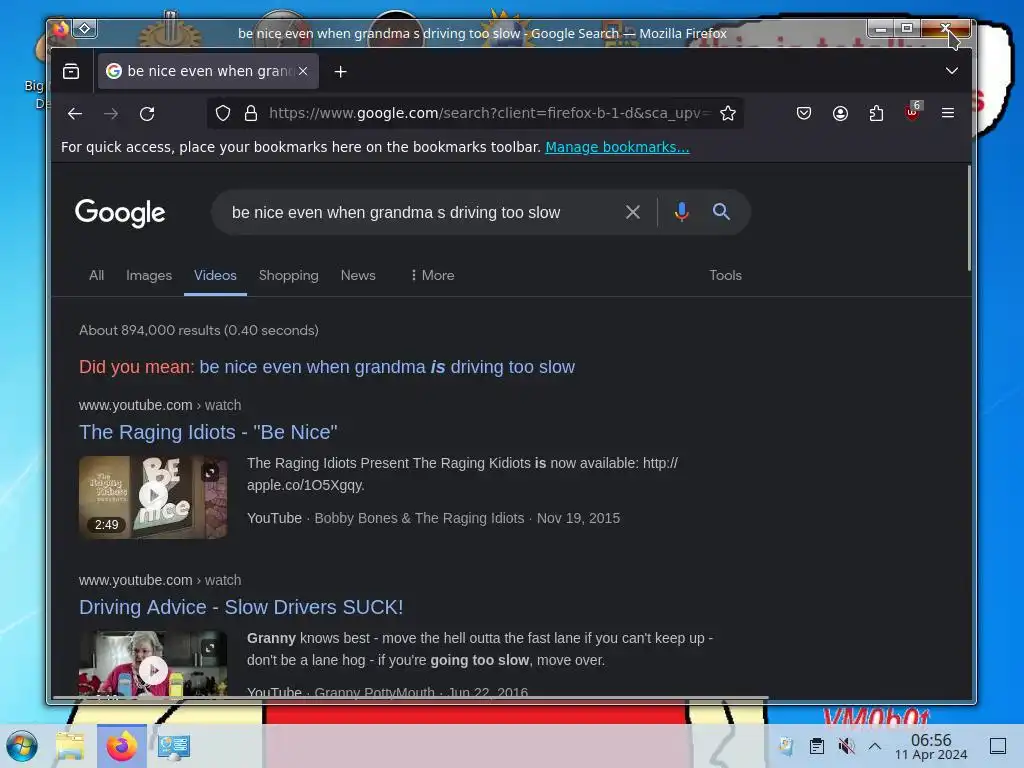Focus the Google search text field
The width and height of the screenshot is (1024, 768).
[x=418, y=212]
